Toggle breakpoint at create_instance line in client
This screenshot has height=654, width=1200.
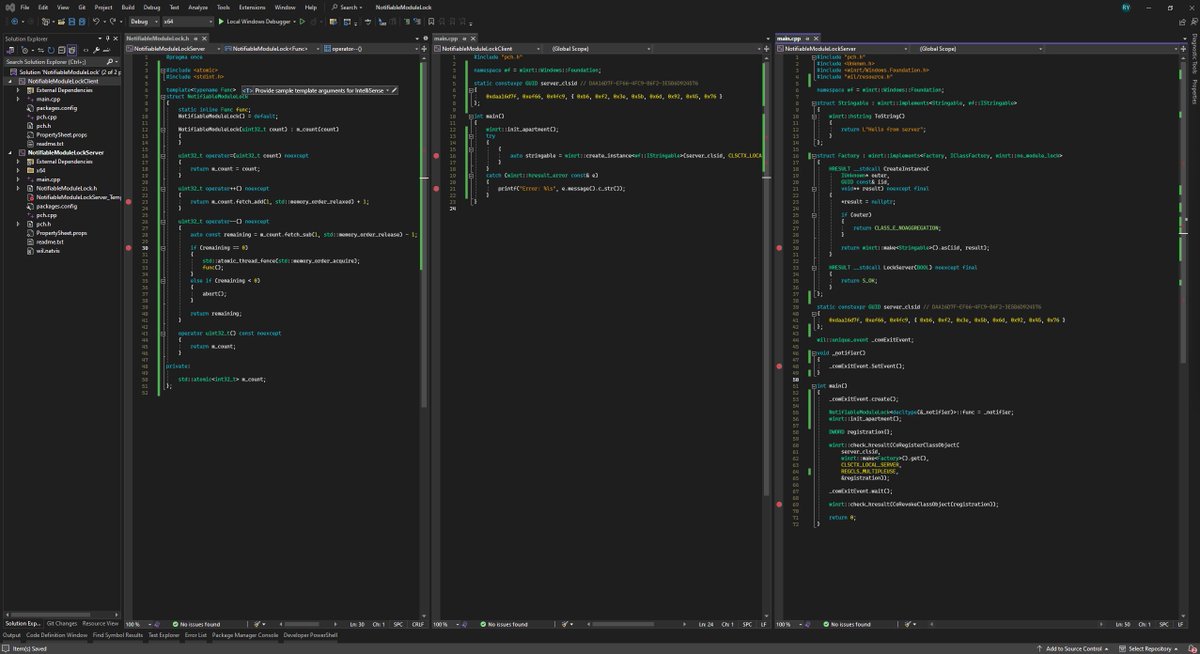[437, 155]
